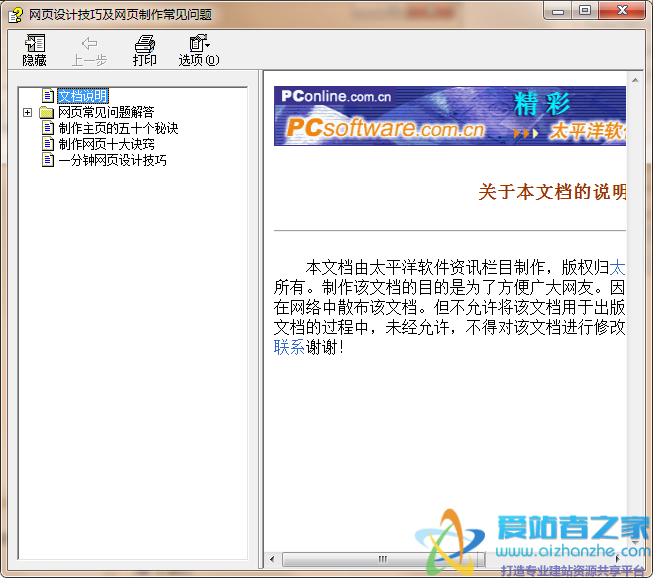Open the 一分钟网页设计技巧 topic
Image resolution: width=653 pixels, height=578 pixels.
click(x=112, y=160)
